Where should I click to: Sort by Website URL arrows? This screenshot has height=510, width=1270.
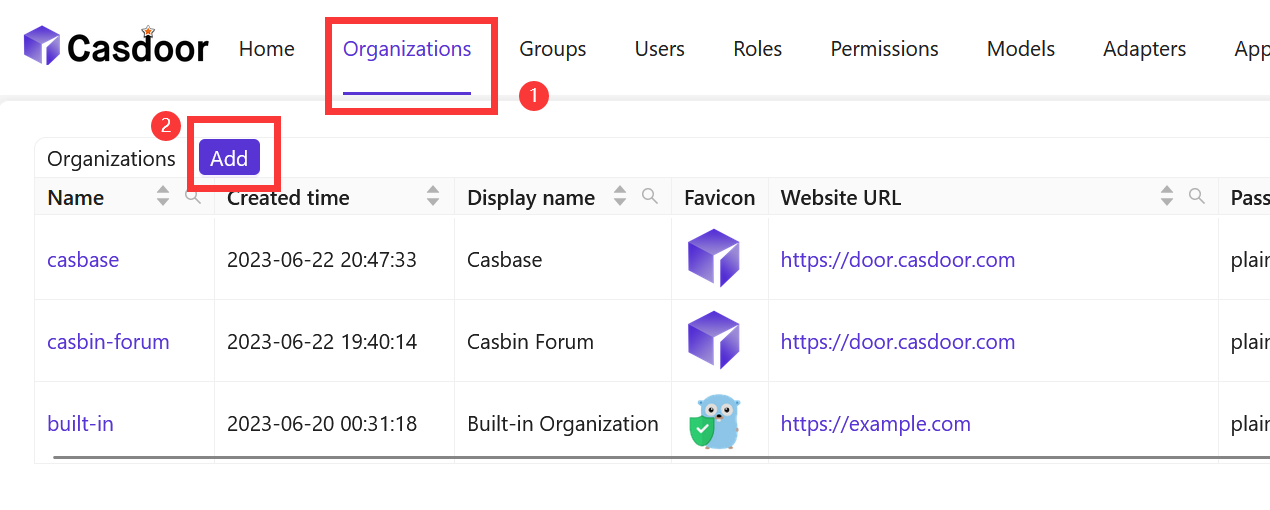pos(1166,197)
